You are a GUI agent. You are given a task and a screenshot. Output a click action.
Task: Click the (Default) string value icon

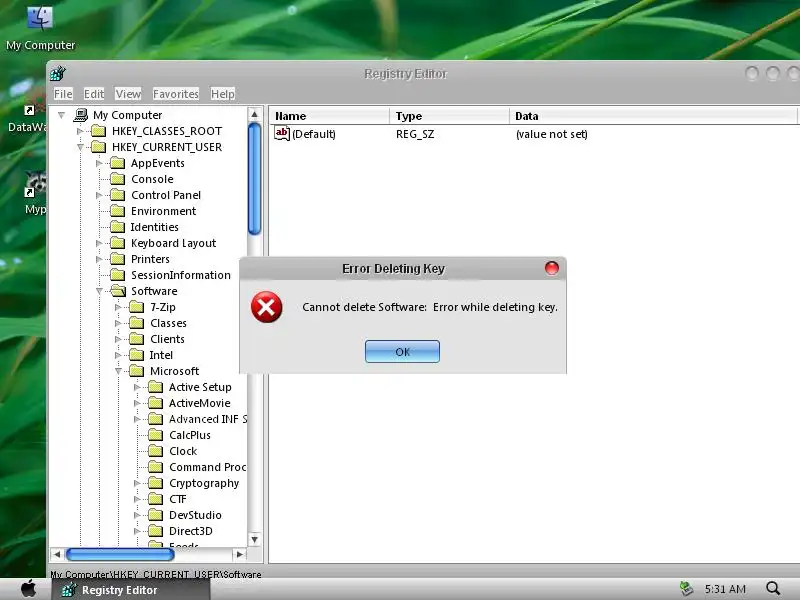click(x=282, y=134)
